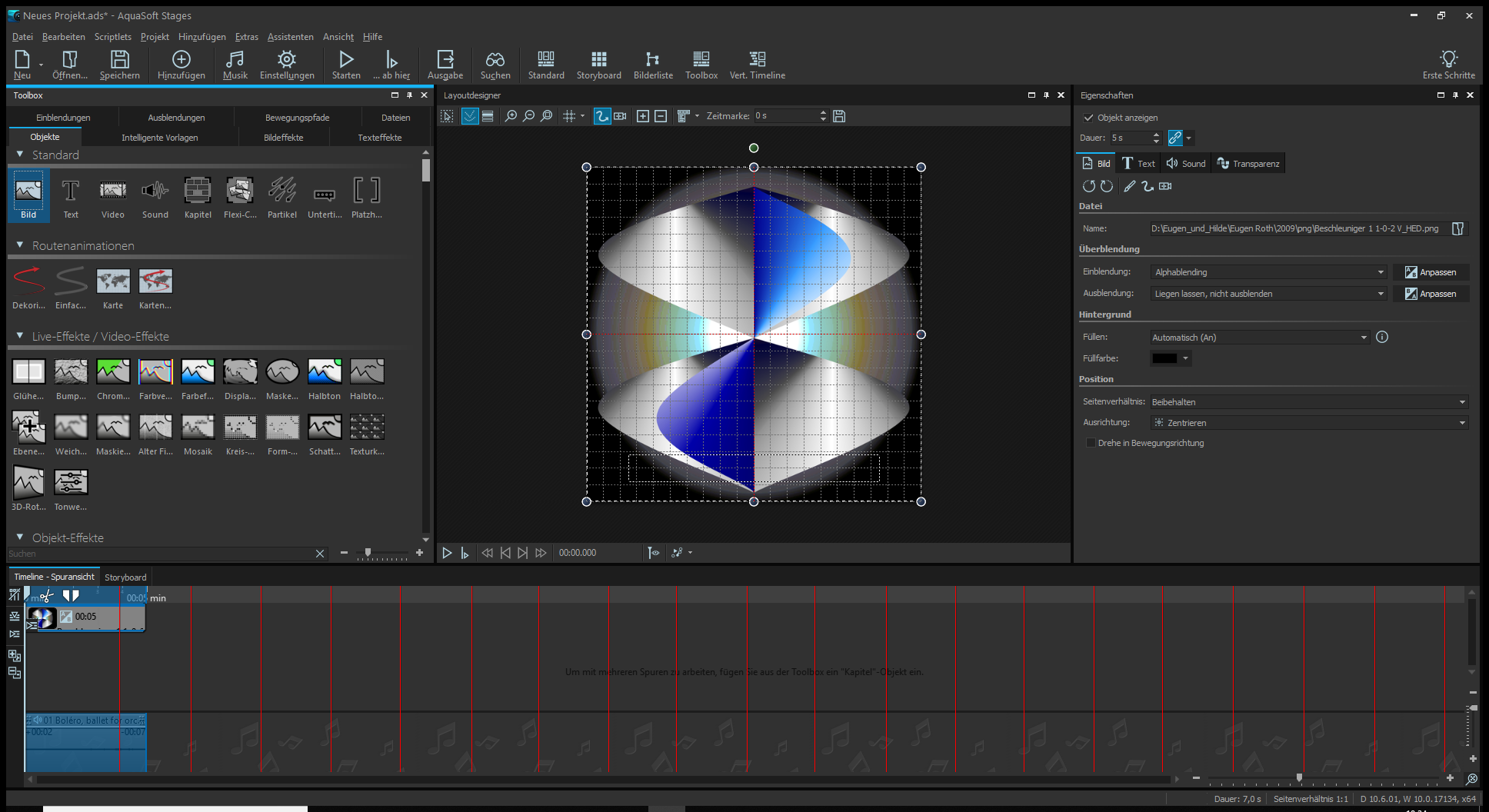Select the Flexi-Collage object
The image size is (1489, 812).
(240, 197)
